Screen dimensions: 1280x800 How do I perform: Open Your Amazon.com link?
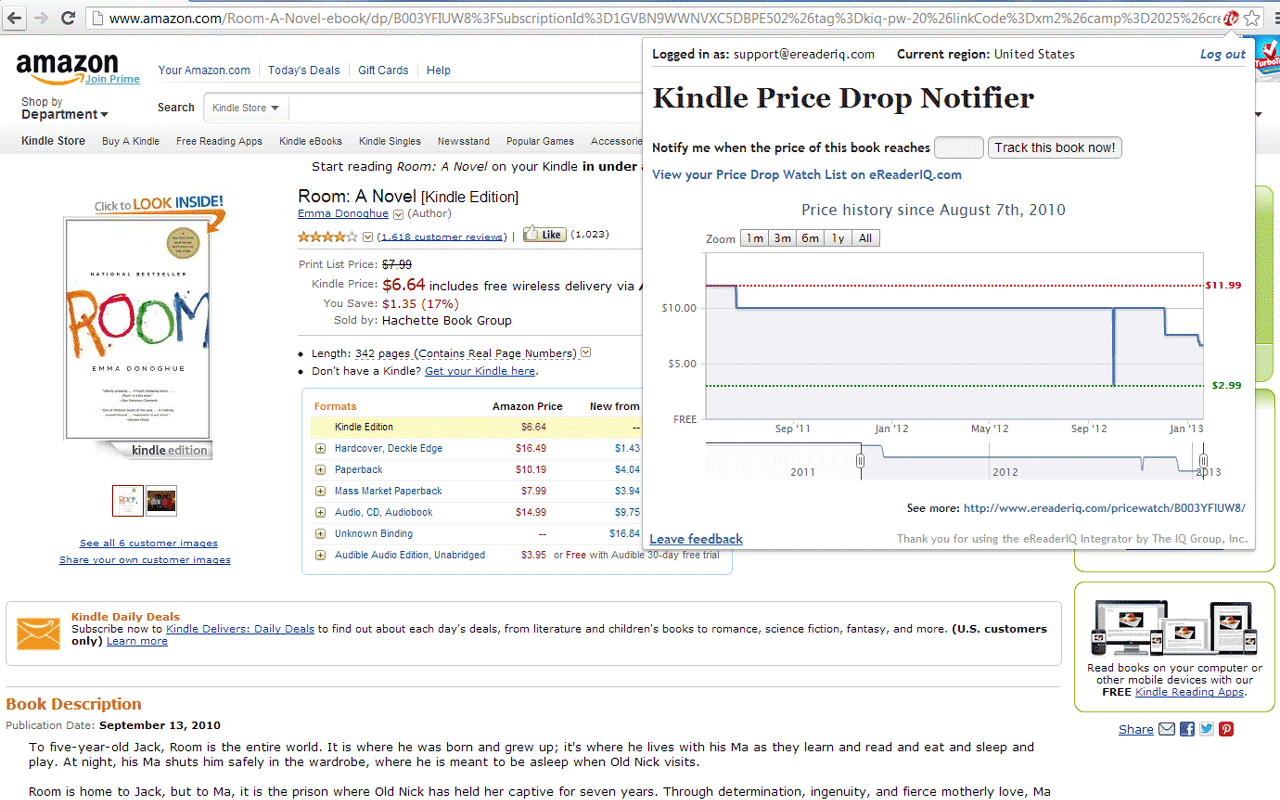(x=204, y=70)
